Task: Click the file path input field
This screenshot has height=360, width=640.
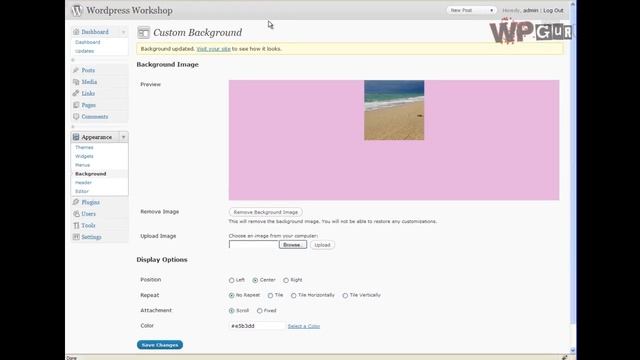Action: pyautogui.click(x=253, y=244)
